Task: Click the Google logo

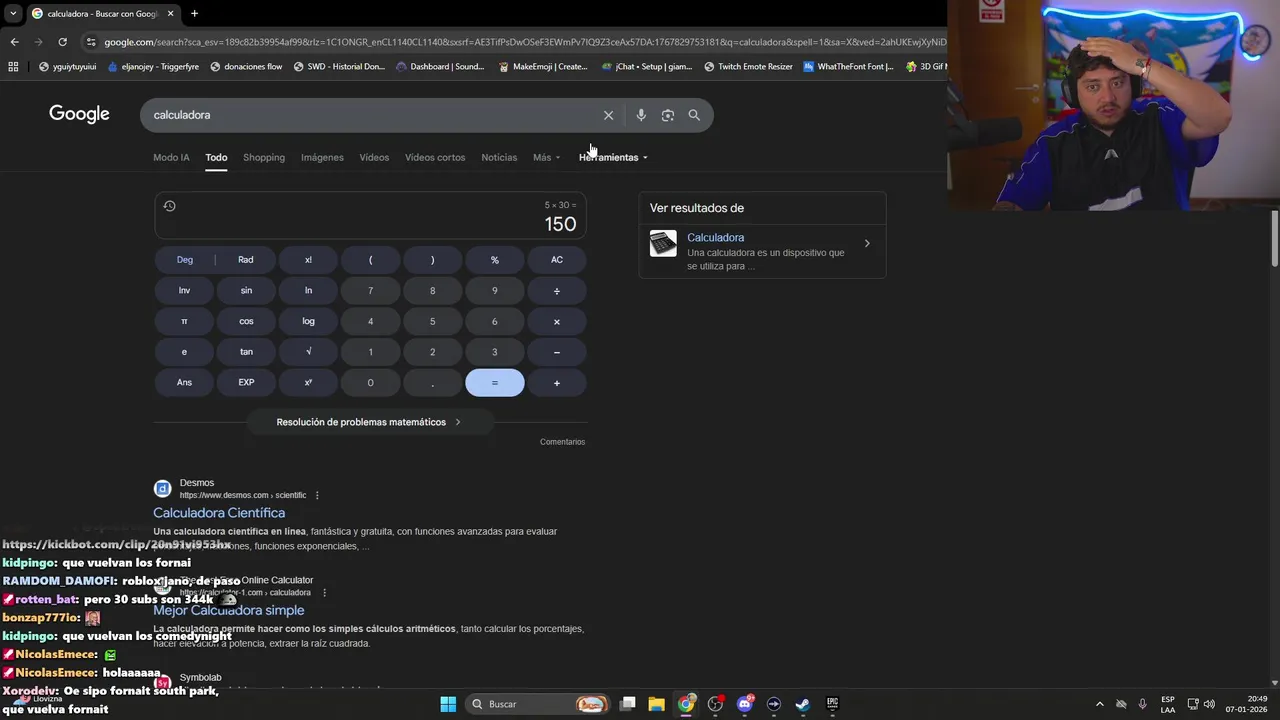Action: pos(79,114)
